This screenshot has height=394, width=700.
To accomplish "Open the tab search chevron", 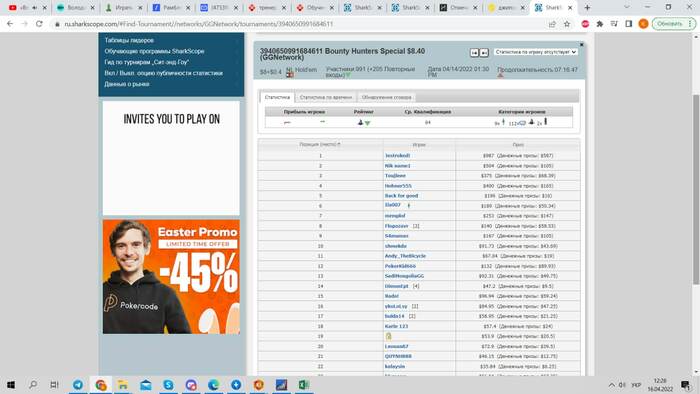I will pyautogui.click(x=626, y=7).
